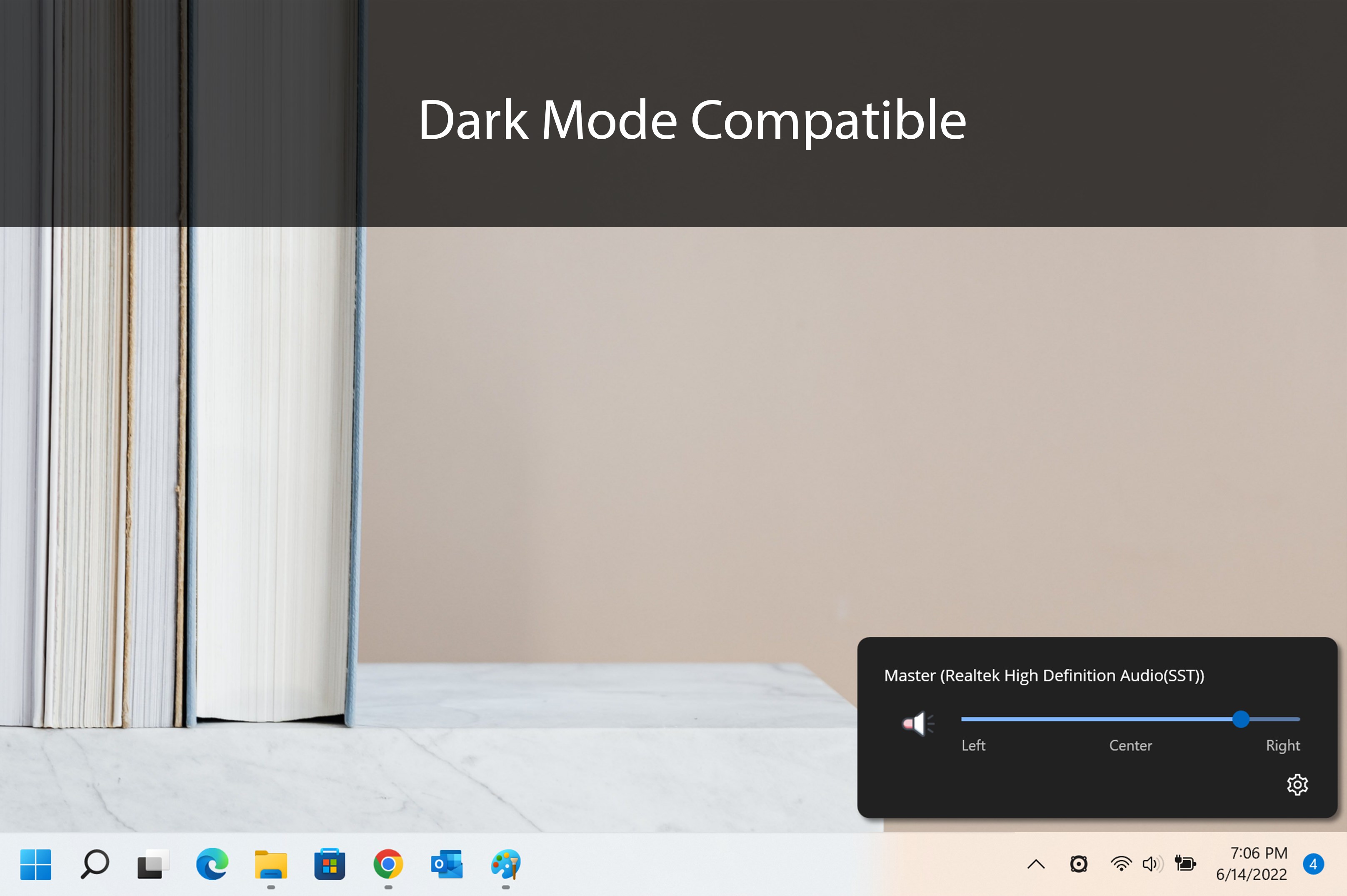Screen dimensions: 1347x896
Task: Click the audio balance speaker tray icon
Action: [x=1078, y=864]
